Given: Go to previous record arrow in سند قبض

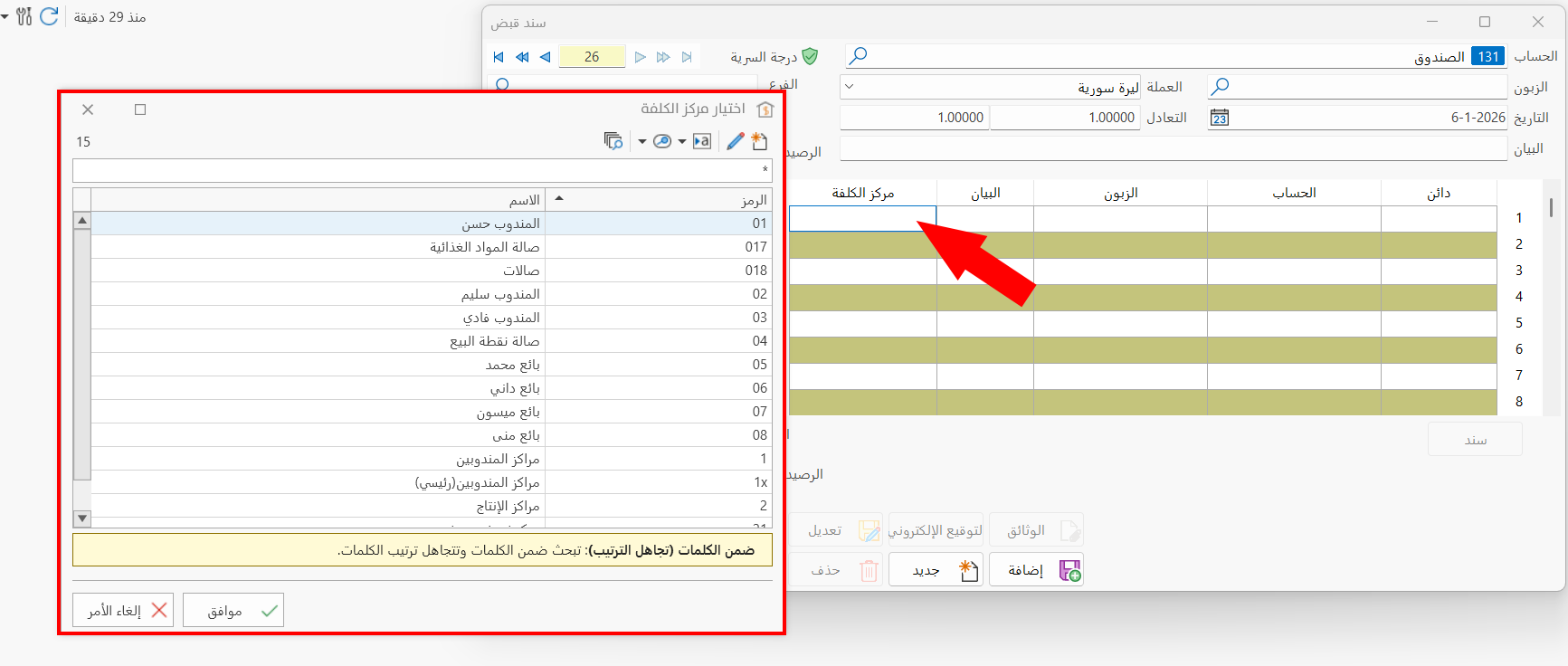Looking at the screenshot, I should click(545, 57).
